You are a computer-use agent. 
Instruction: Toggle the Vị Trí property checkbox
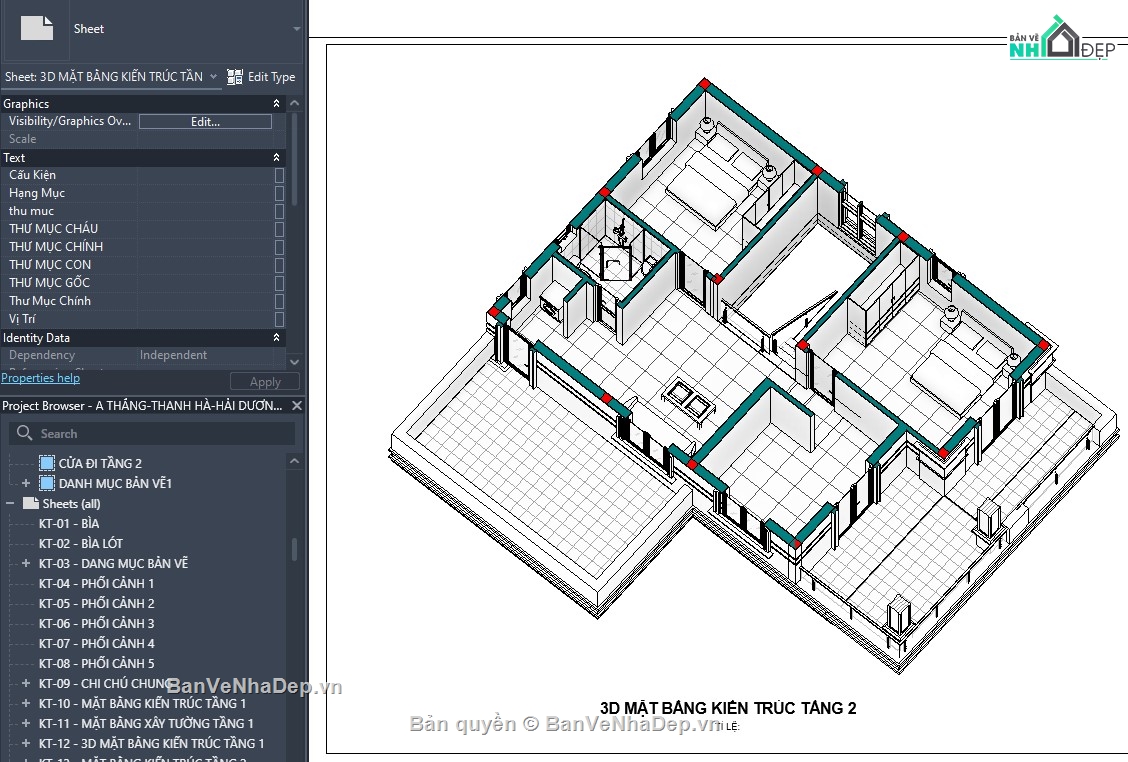click(279, 319)
